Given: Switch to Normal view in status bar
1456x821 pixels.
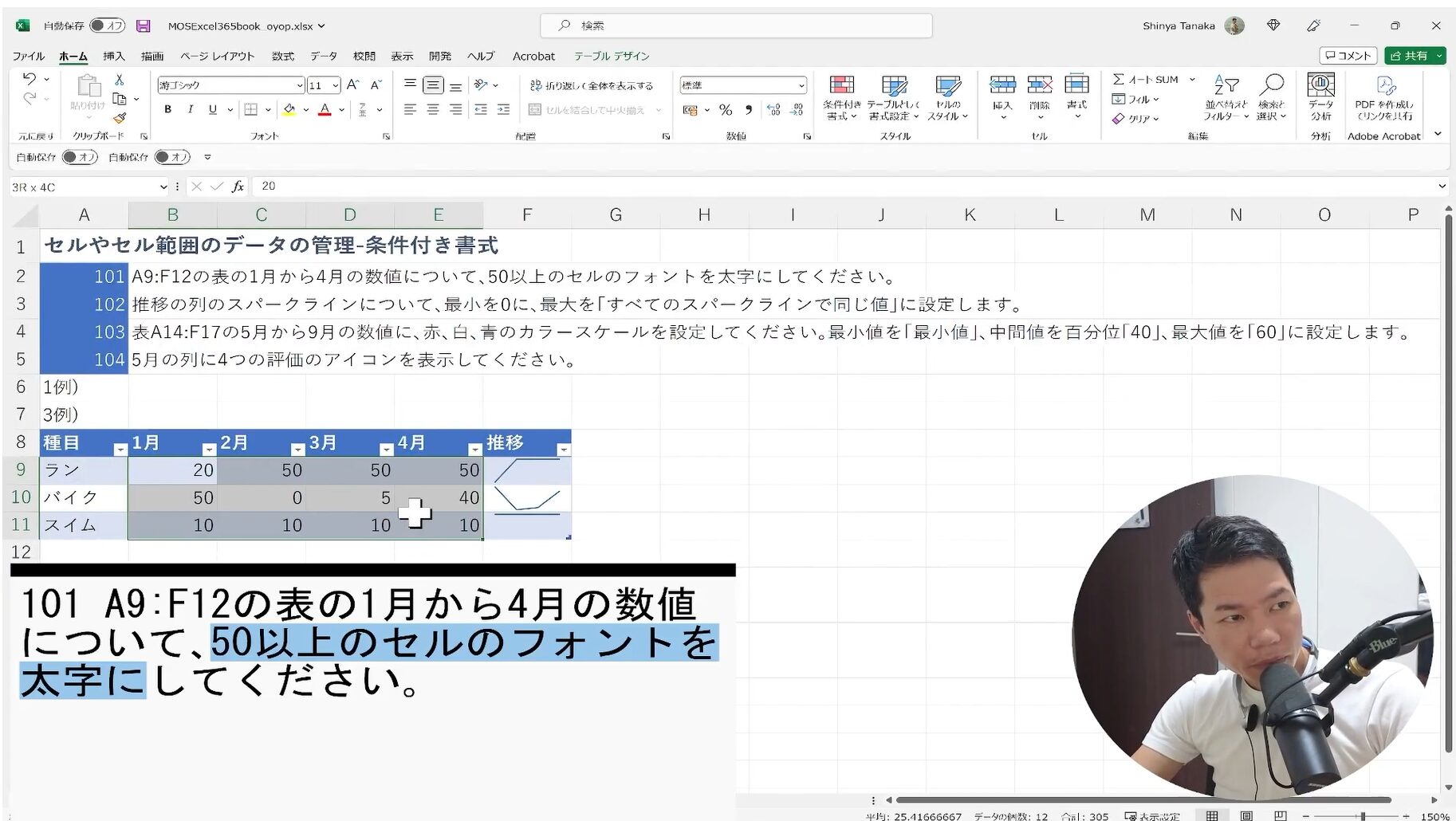Looking at the screenshot, I should tap(1212, 815).
